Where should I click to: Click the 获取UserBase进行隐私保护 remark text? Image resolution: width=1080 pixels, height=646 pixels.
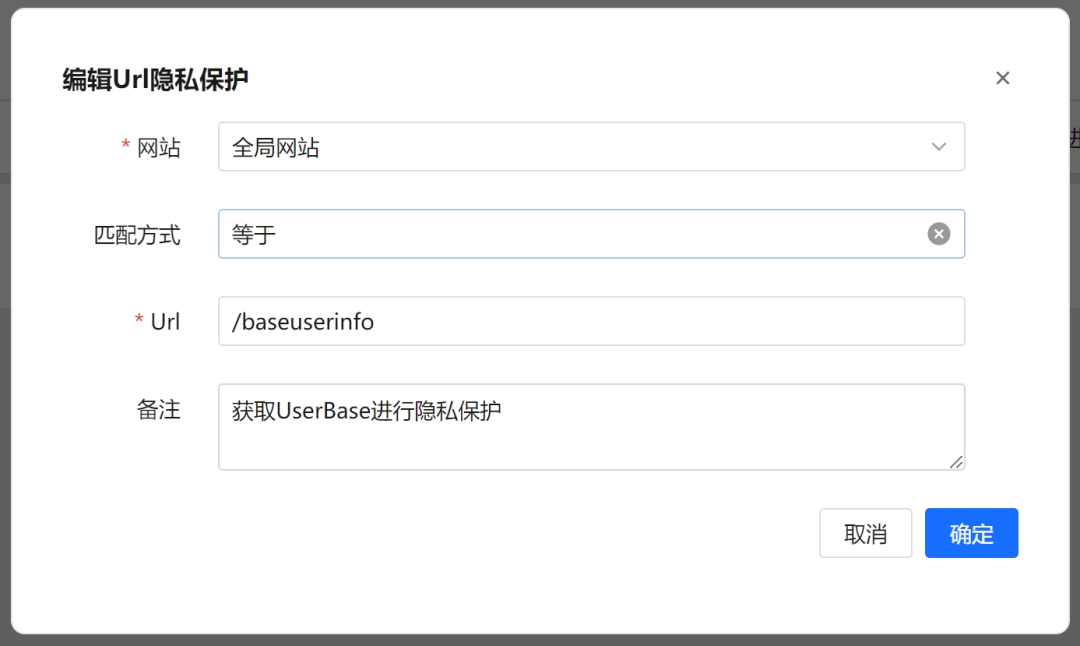click(366, 410)
